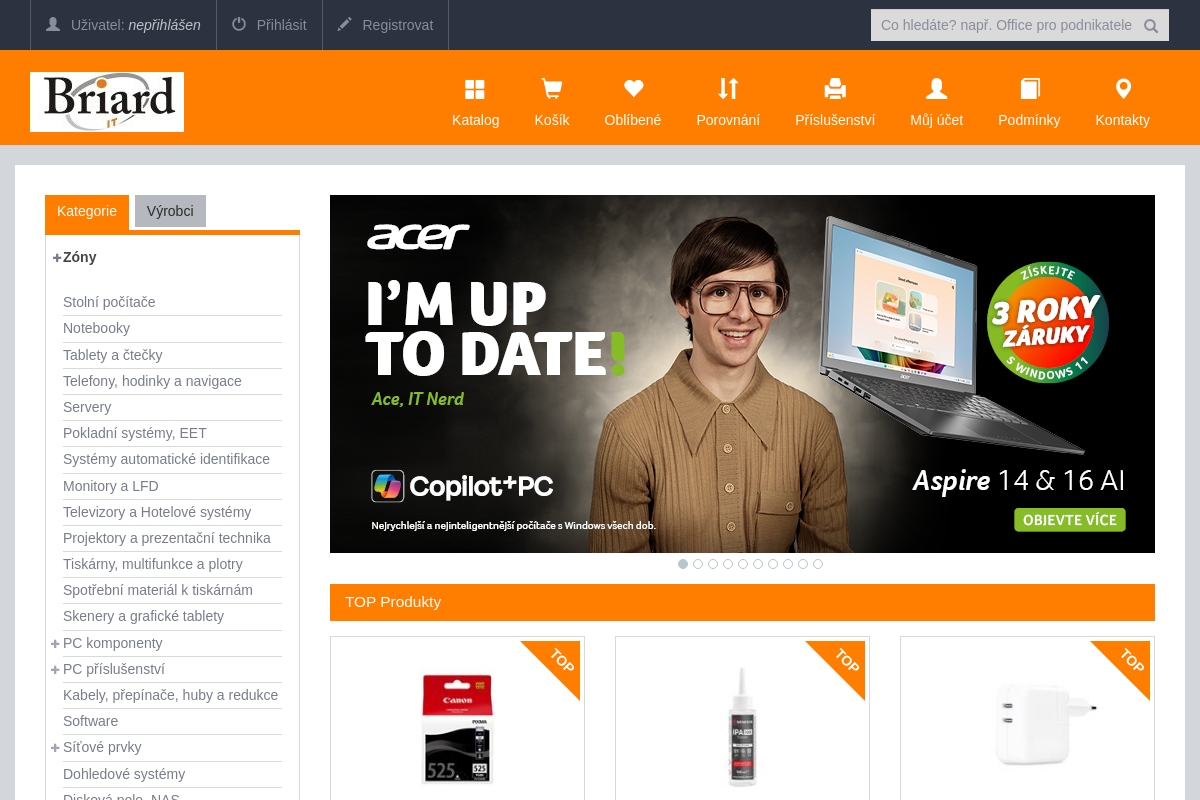The width and height of the screenshot is (1200, 800).
Task: Click the Kontakty menu label
Action: 1122,120
